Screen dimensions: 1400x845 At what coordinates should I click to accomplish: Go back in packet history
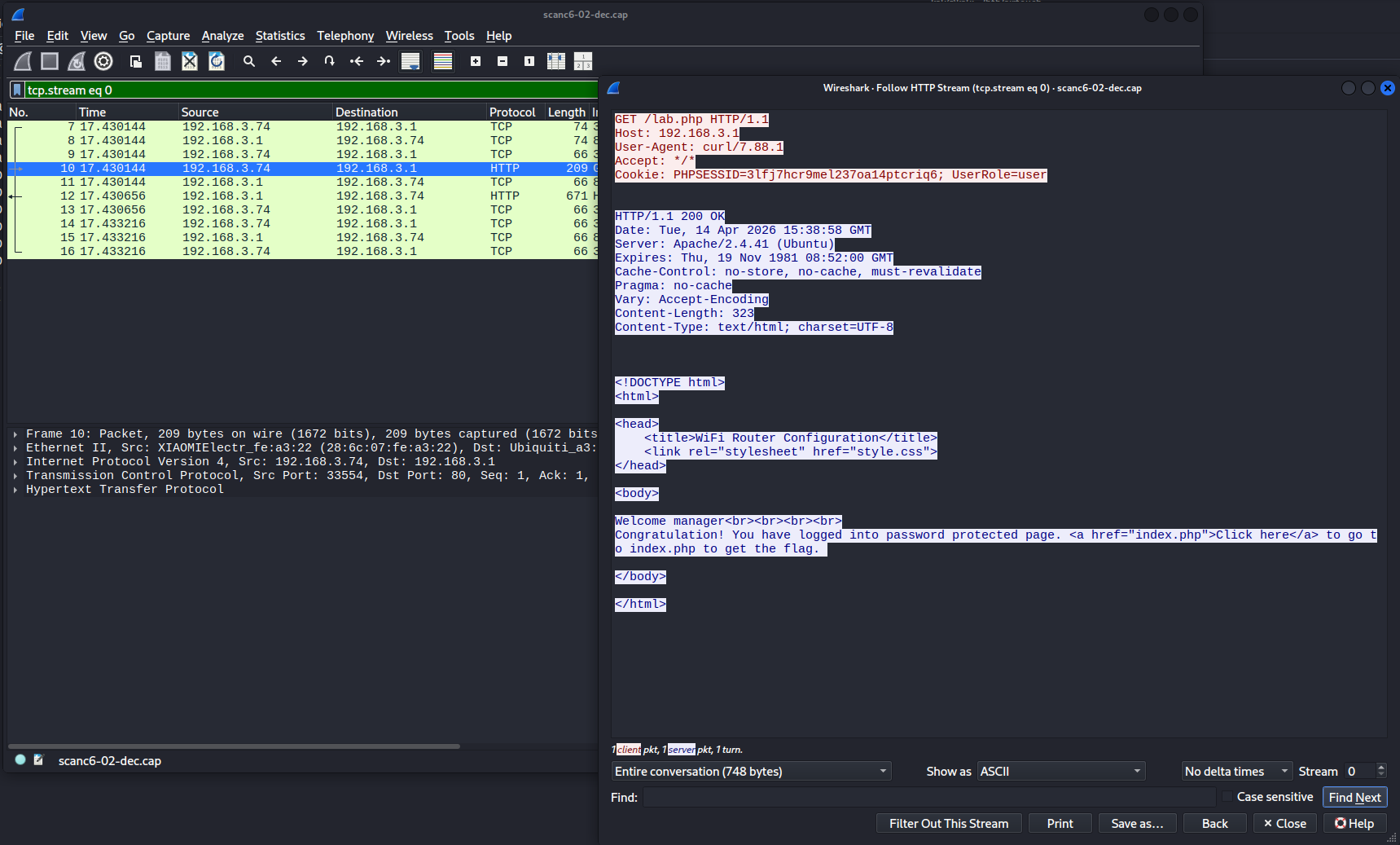coord(276,61)
